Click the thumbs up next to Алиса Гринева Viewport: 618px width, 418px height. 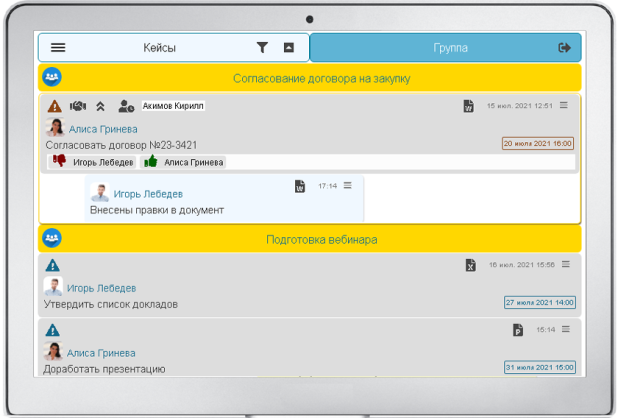(151, 161)
